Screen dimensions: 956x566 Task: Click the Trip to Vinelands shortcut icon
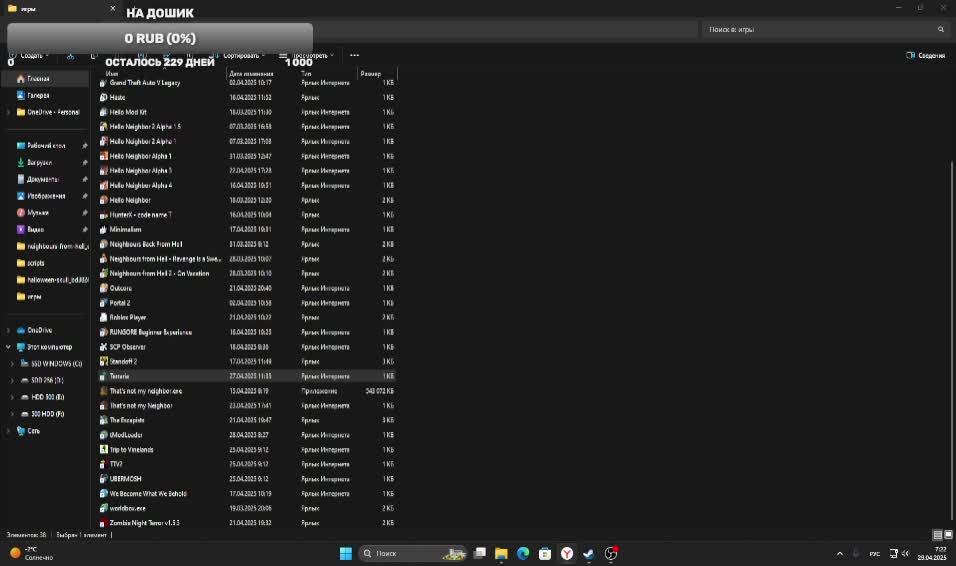104,450
